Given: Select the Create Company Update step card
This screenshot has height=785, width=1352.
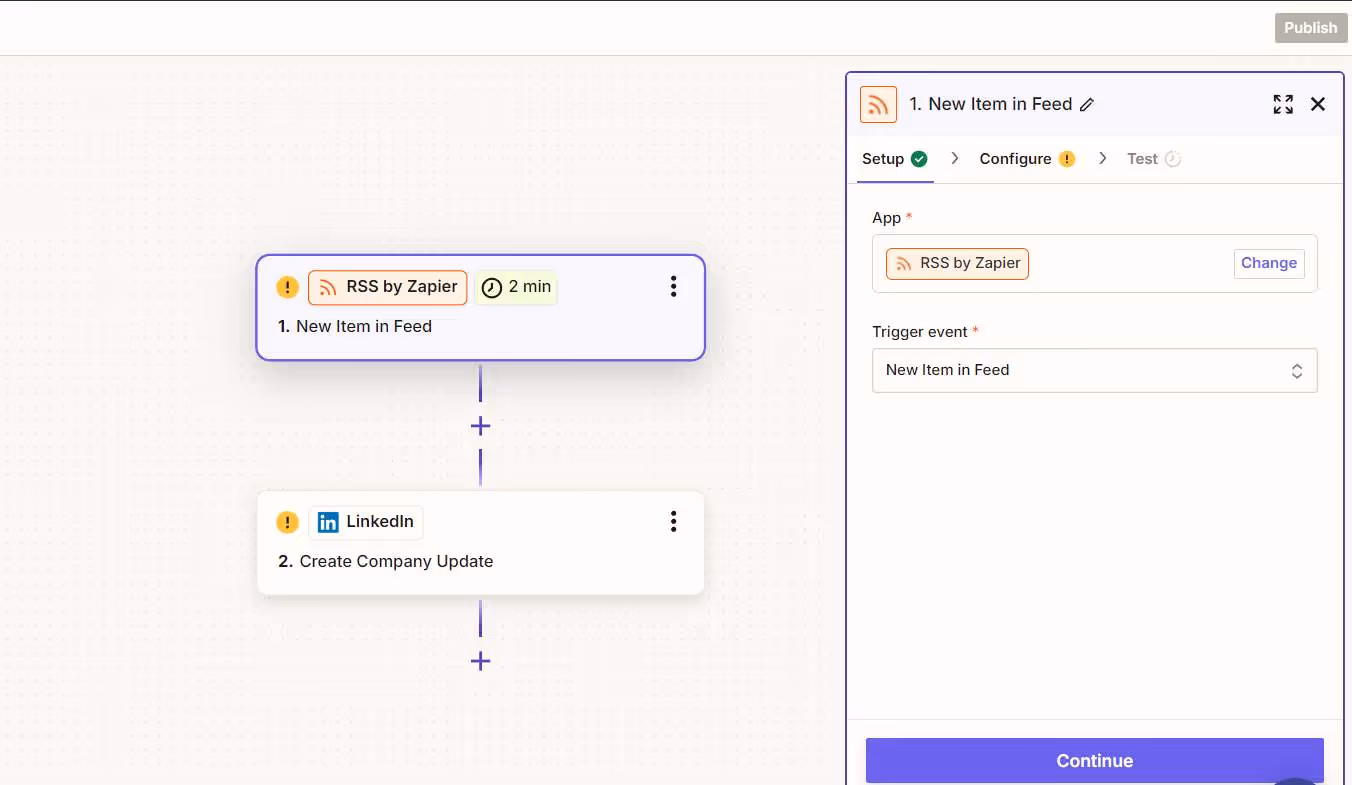Looking at the screenshot, I should pyautogui.click(x=480, y=560).
